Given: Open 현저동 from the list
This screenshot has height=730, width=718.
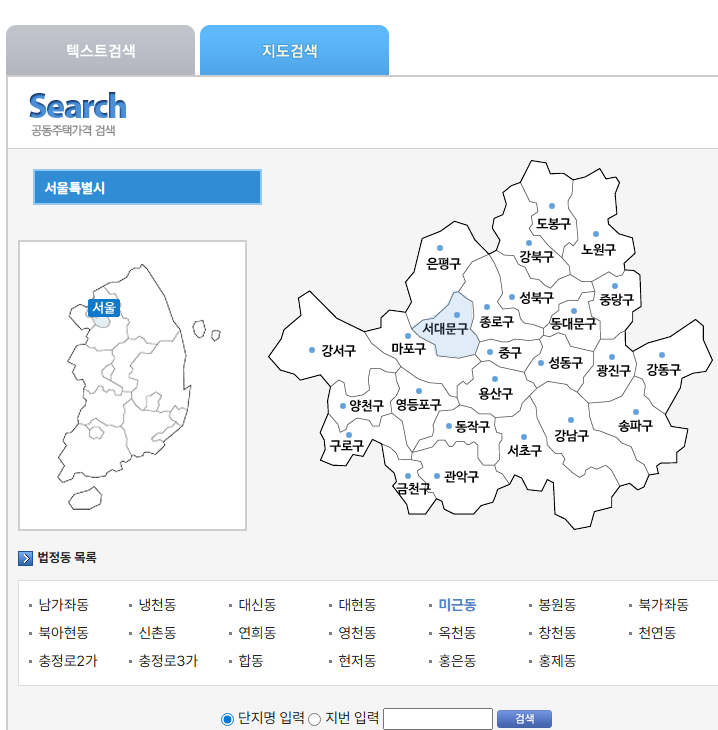Looking at the screenshot, I should pyautogui.click(x=357, y=661).
